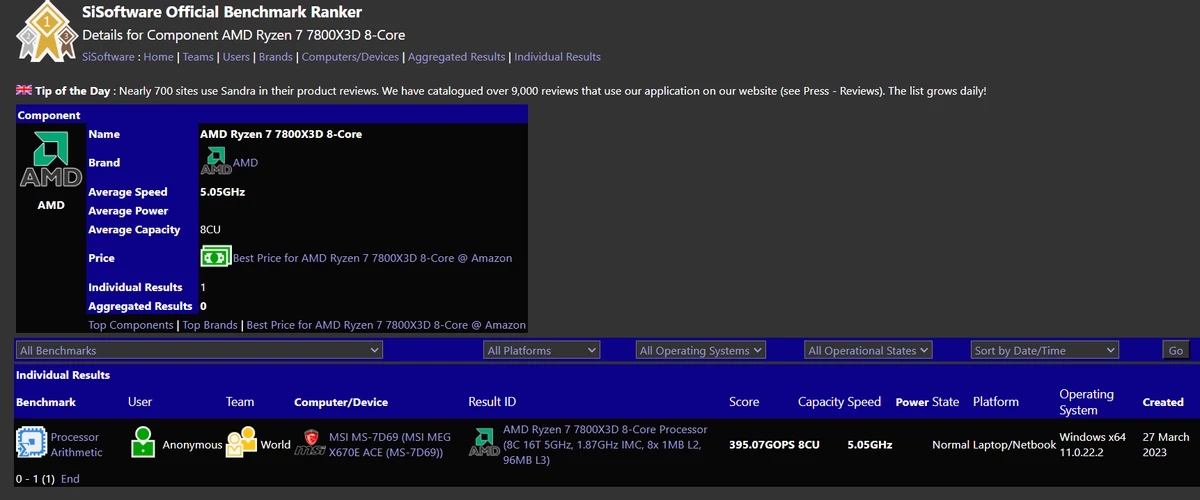
Task: Click the Operating System column header
Action: click(x=1087, y=402)
